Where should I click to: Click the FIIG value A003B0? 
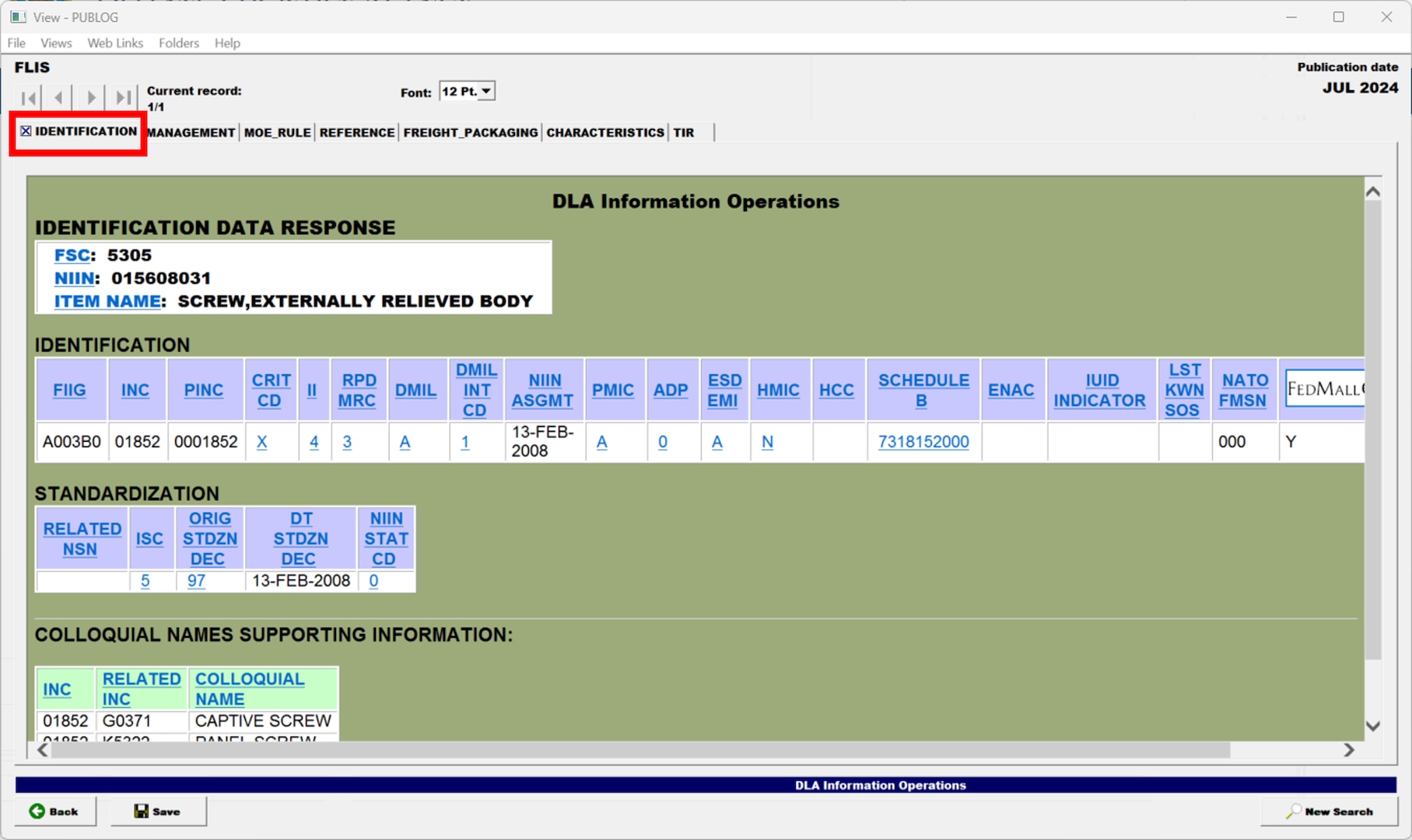click(x=72, y=442)
